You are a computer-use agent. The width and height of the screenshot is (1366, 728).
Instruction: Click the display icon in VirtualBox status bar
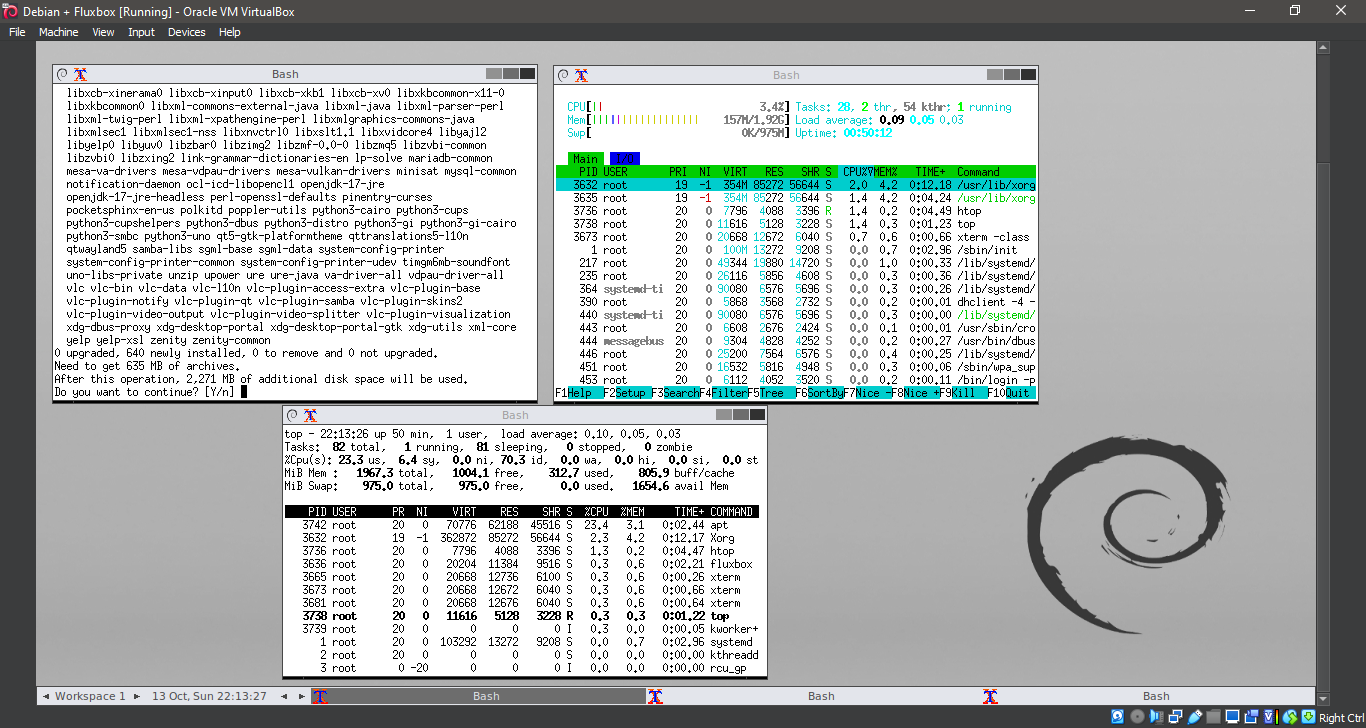[1232, 716]
